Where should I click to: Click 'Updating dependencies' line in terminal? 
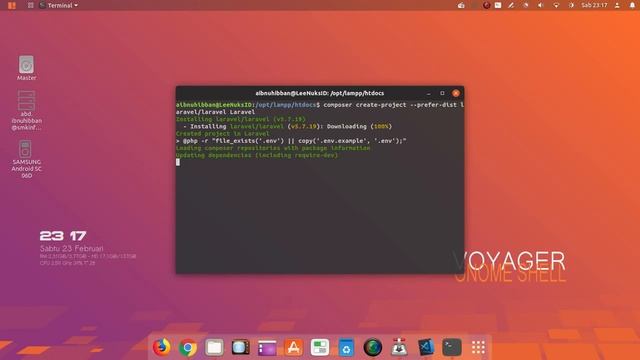point(257,155)
